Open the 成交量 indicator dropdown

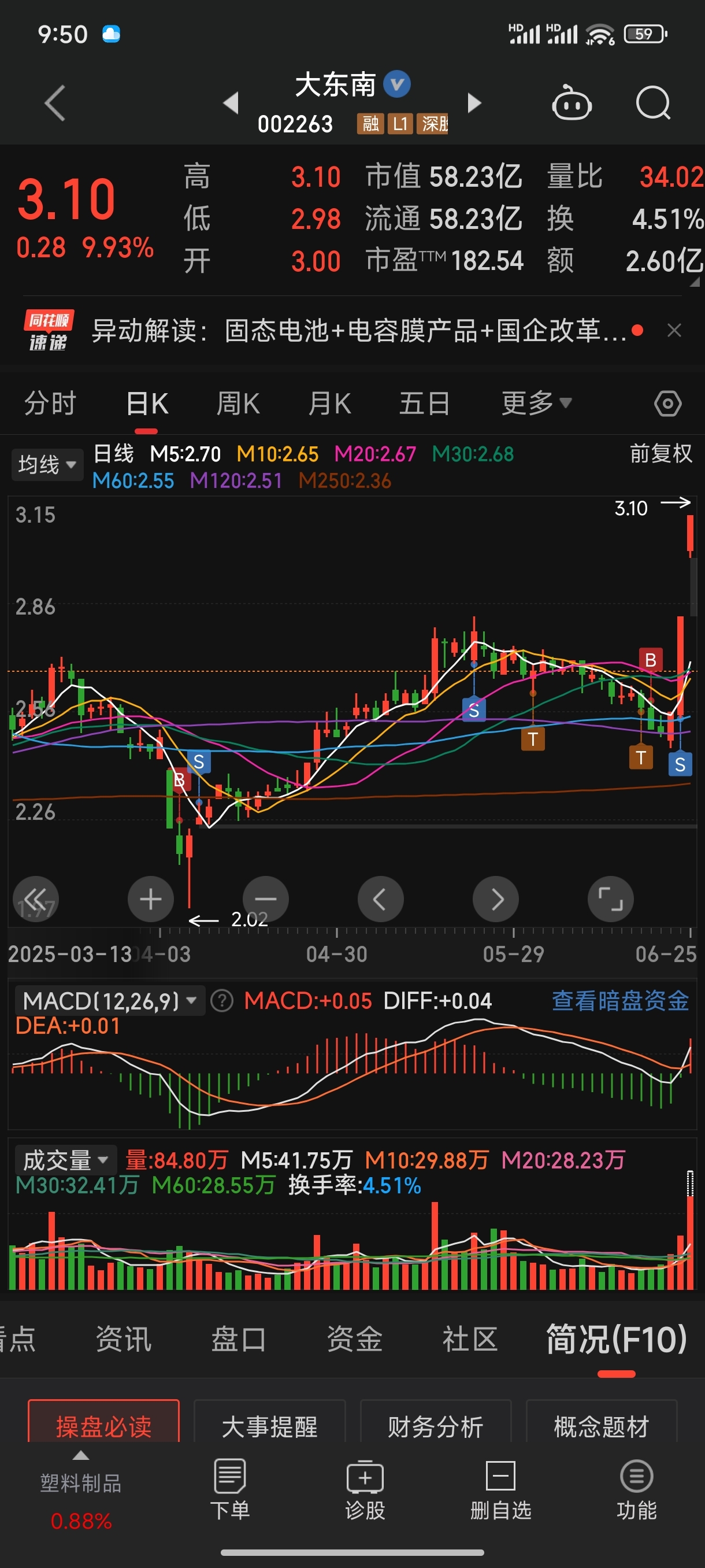(65, 1160)
